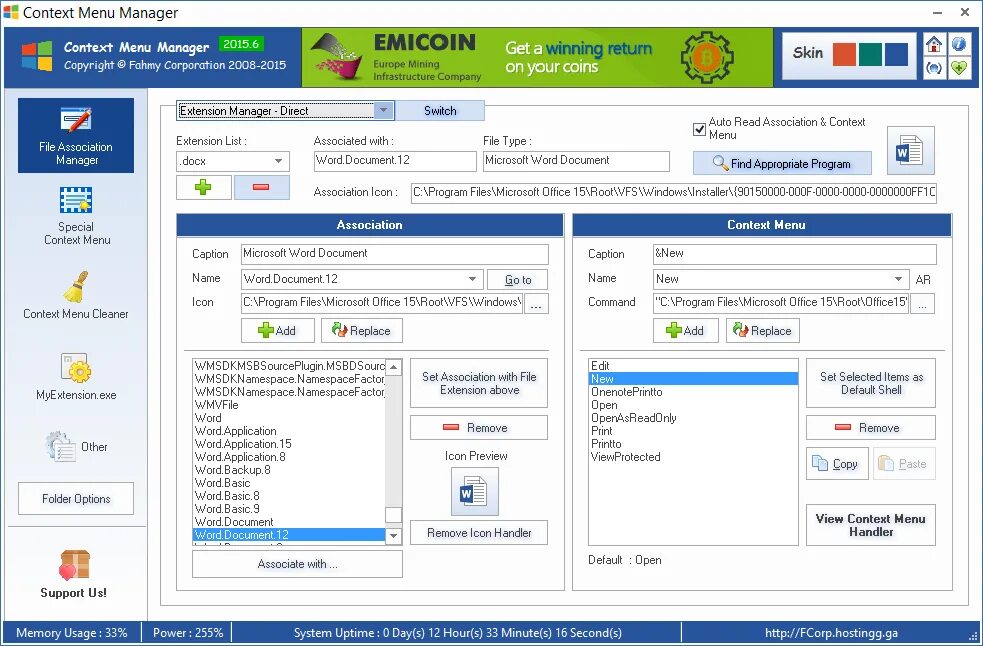Click the Switch button
Screen dimensions: 983x646
coord(440,110)
